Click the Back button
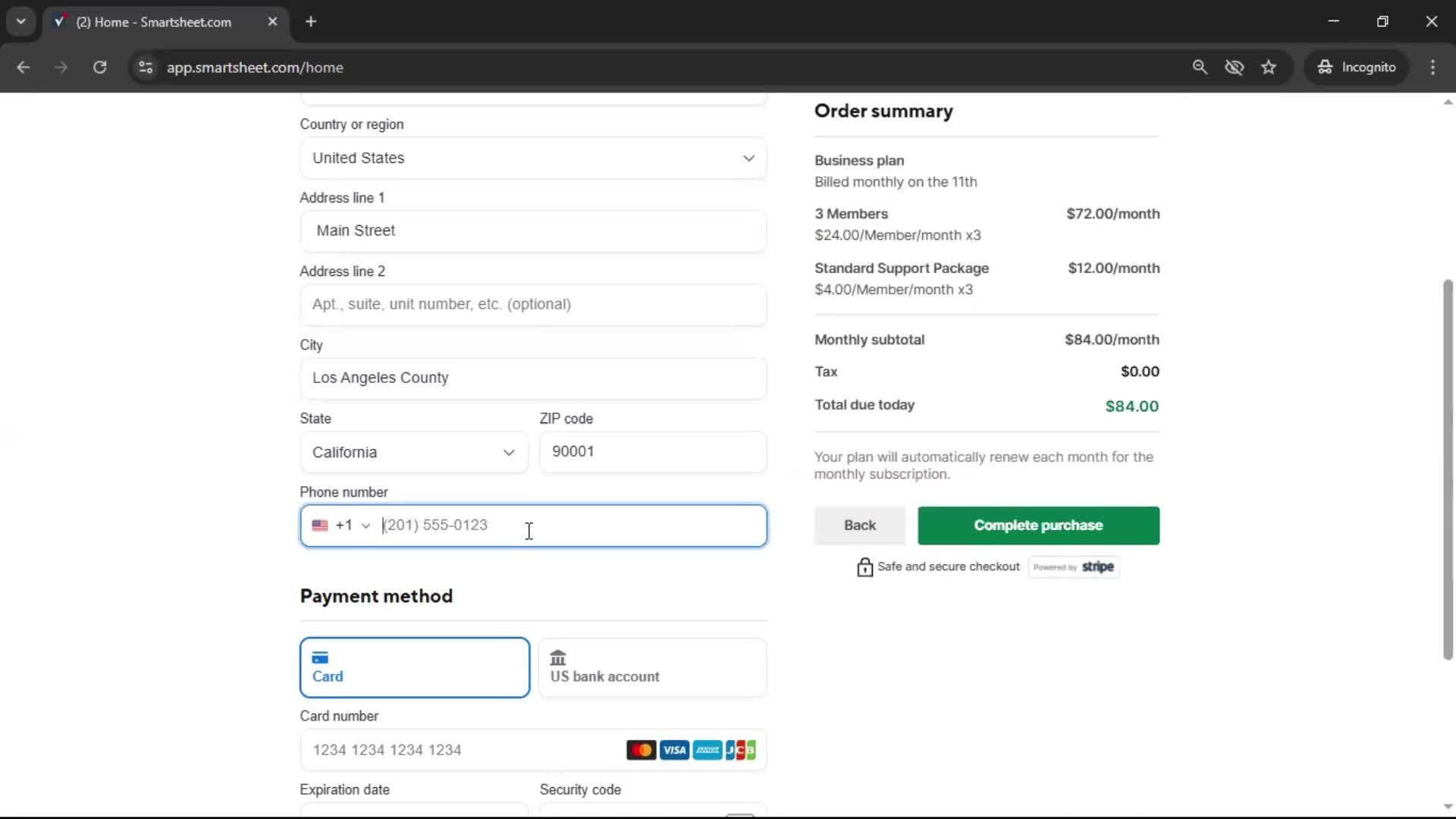Screen dimensions: 1456x819 (x=858, y=526)
